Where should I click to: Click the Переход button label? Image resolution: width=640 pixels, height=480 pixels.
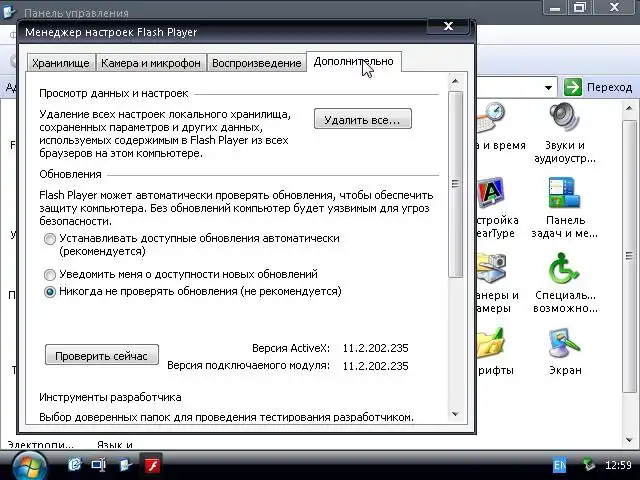(609, 87)
